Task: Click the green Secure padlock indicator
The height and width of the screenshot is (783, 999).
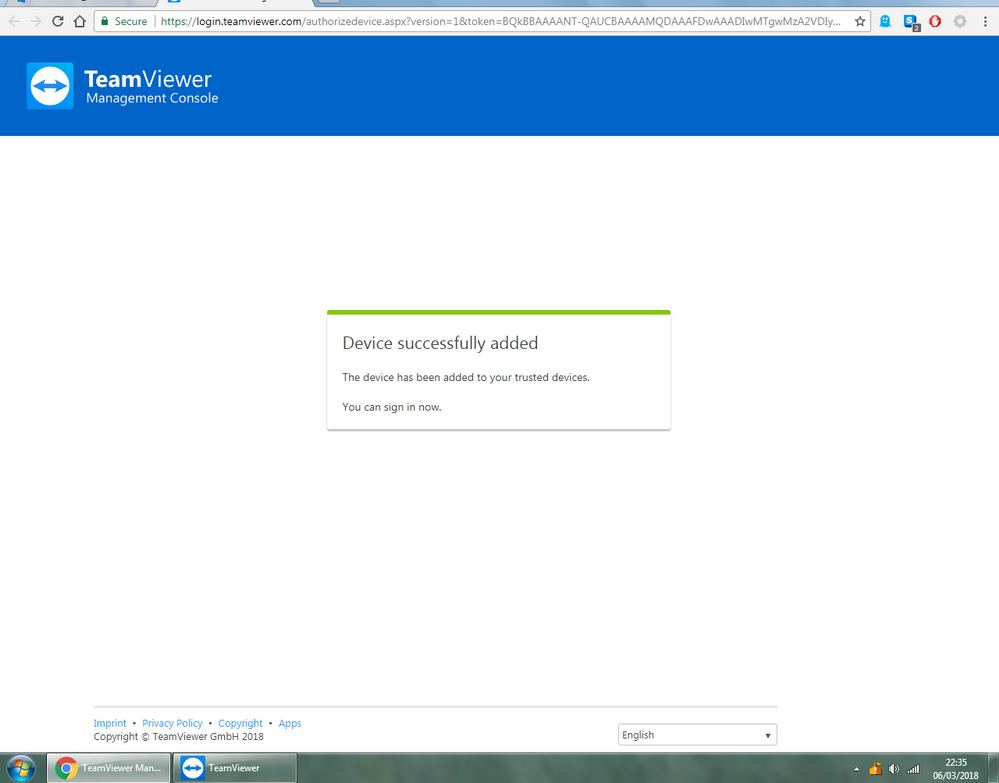Action: click(124, 21)
